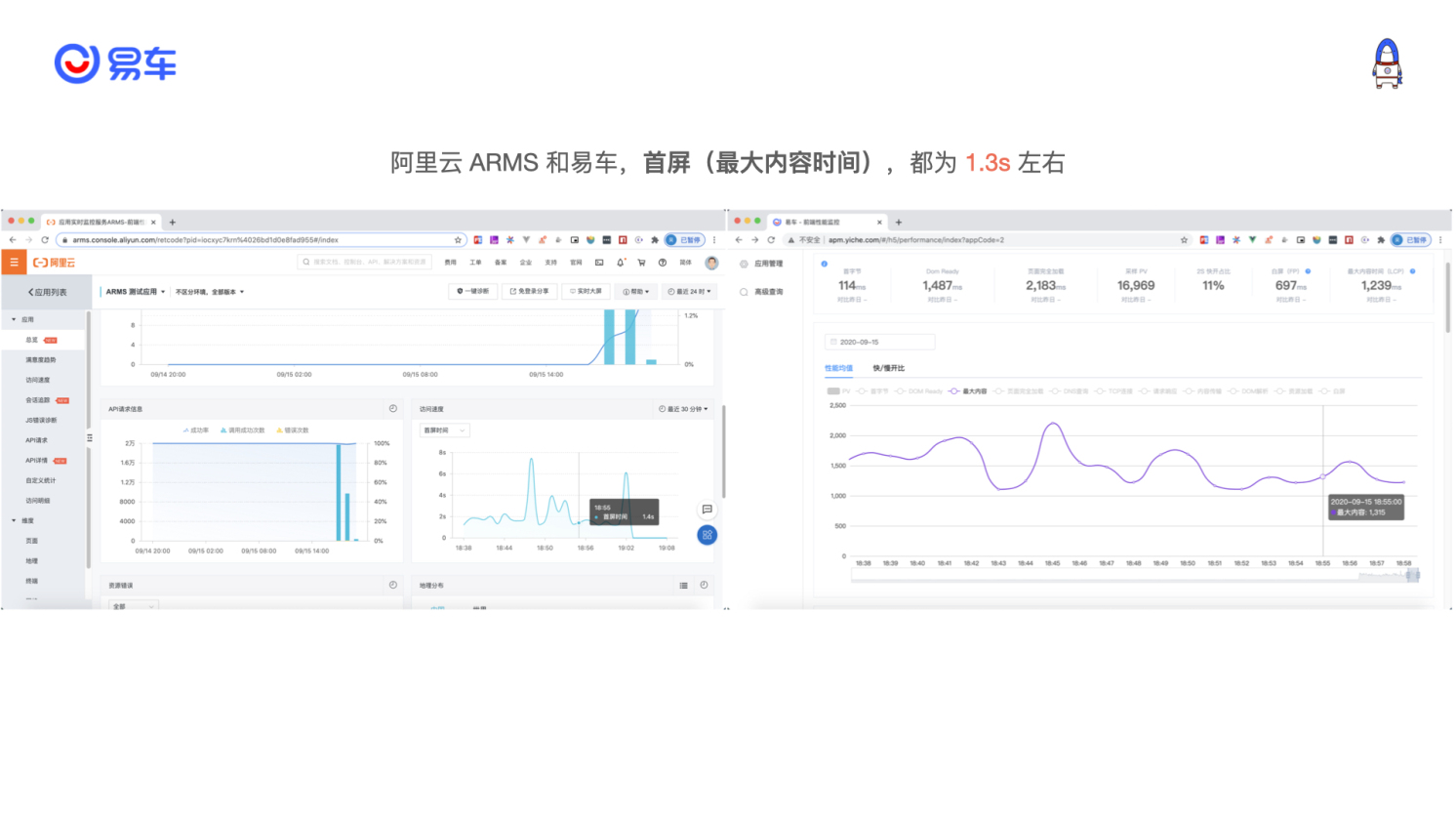Open a new tab in ARMS browser window
Screen dimensions: 1456x819
point(173,223)
